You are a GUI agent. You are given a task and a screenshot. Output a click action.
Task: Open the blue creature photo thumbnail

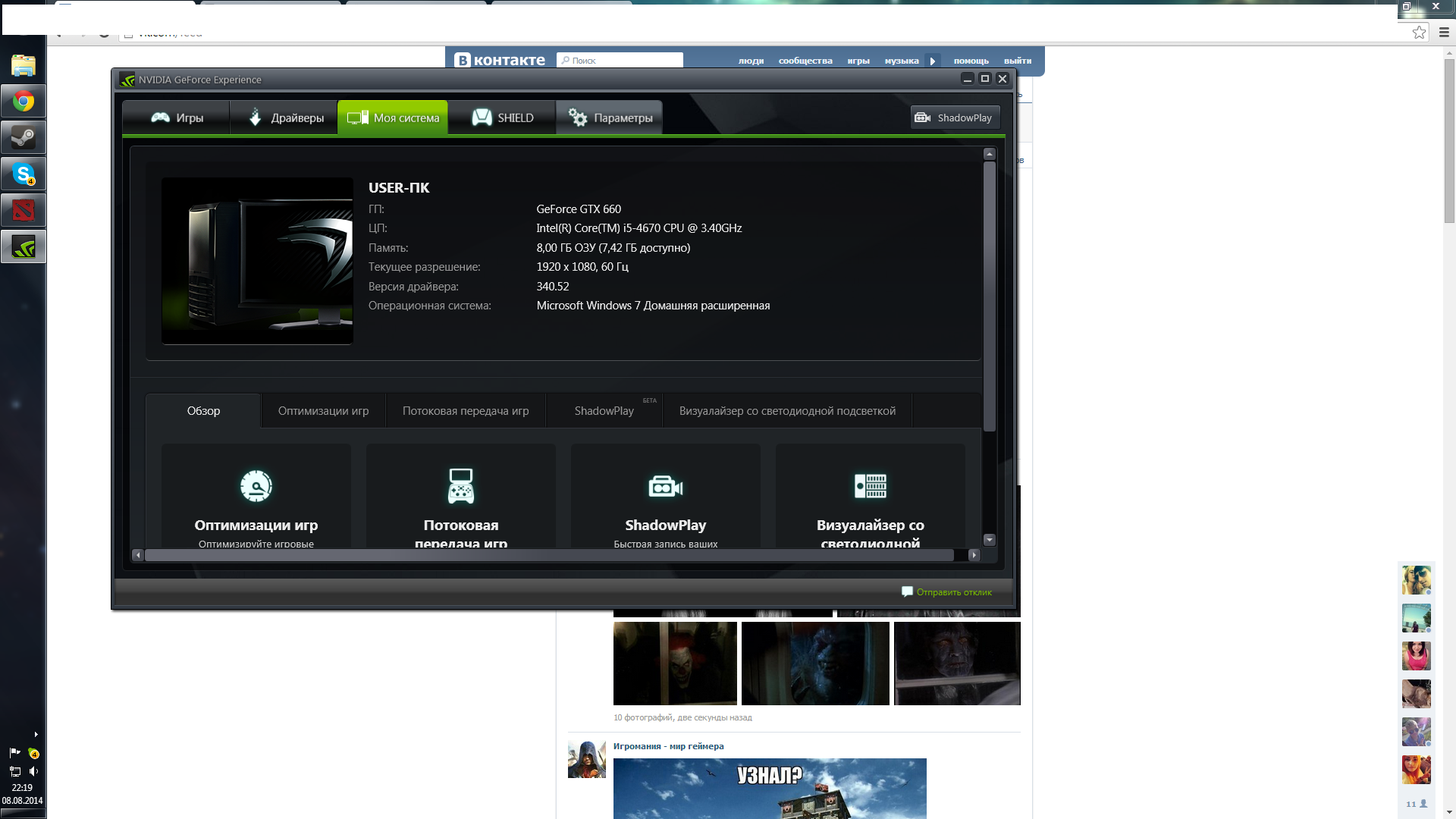click(815, 664)
